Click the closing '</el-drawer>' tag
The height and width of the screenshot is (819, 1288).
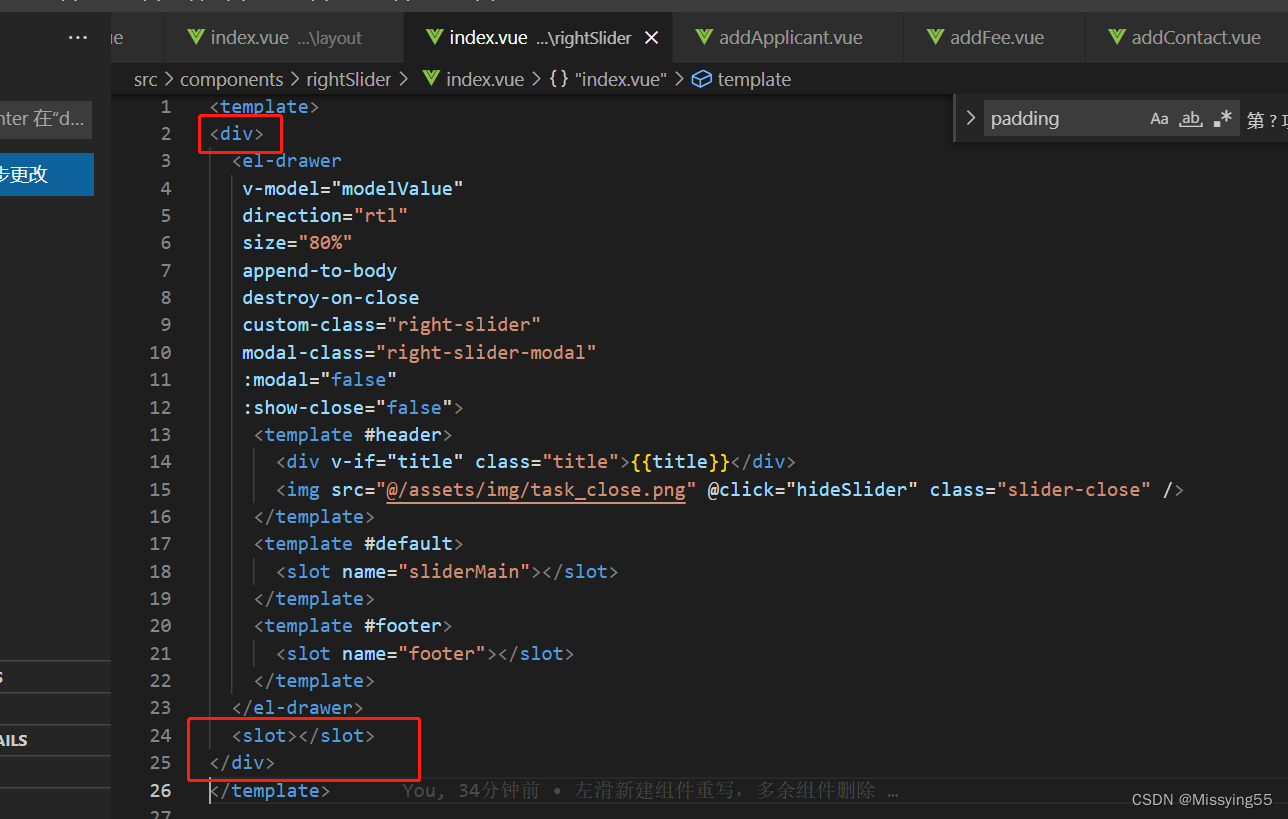coord(297,707)
